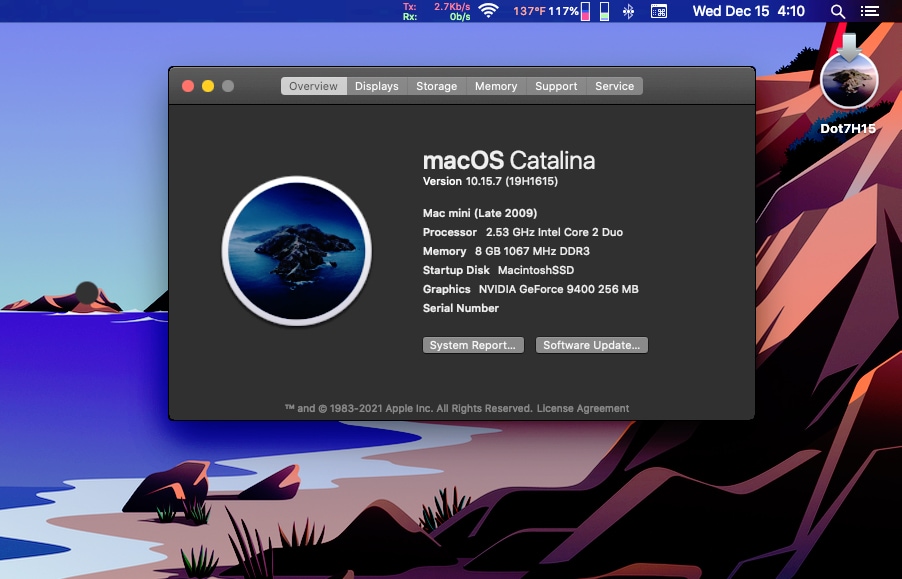Open Spotlight search magnifier icon
The image size is (902, 579).
838,11
